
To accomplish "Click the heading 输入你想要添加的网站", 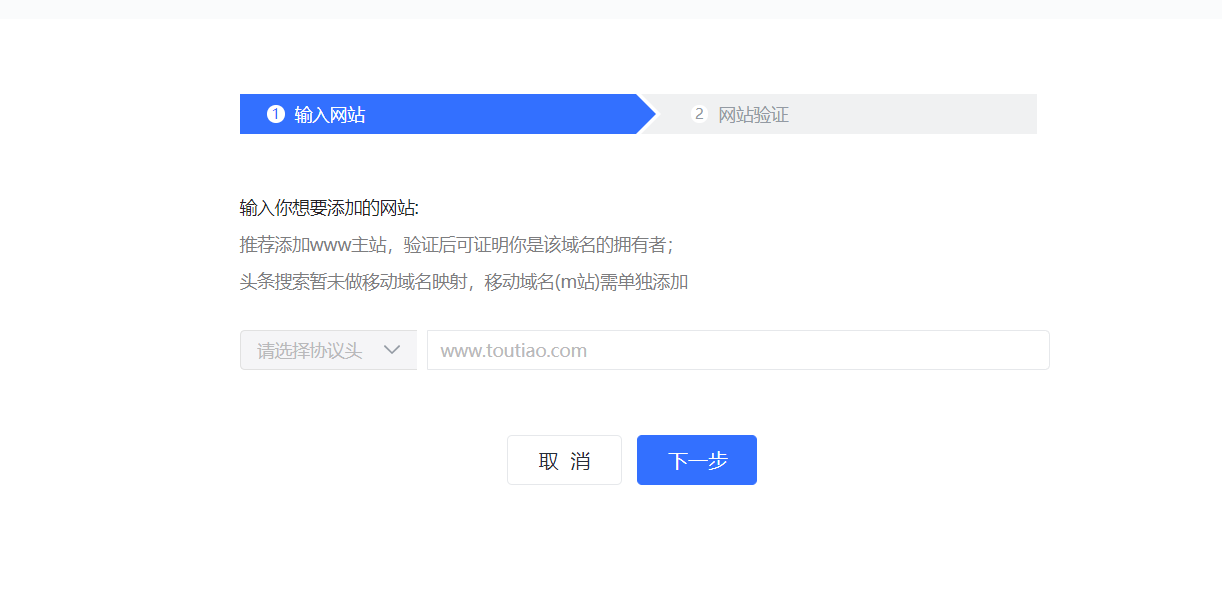I will pyautogui.click(x=329, y=208).
